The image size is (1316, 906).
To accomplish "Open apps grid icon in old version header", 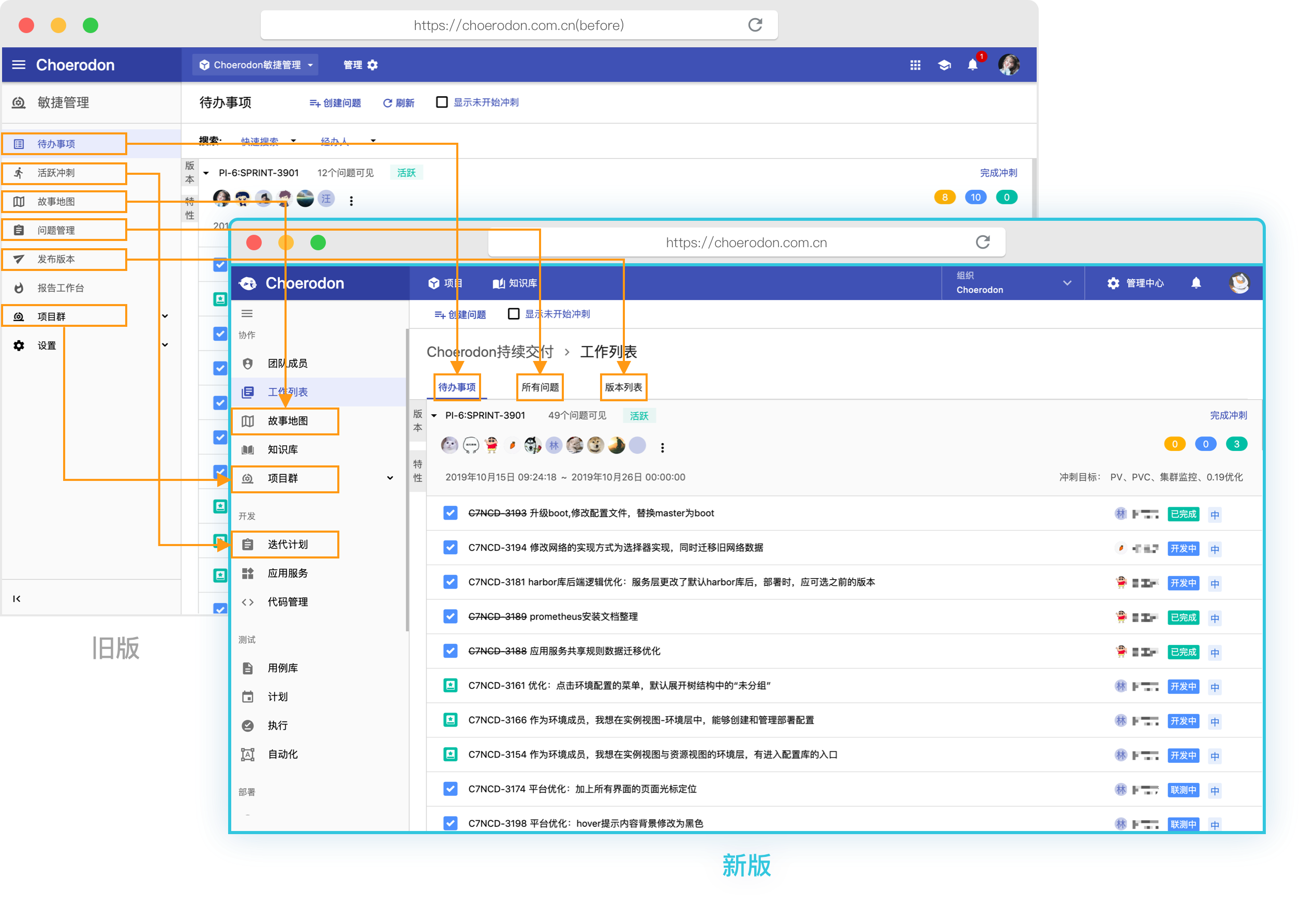I will pos(915,65).
